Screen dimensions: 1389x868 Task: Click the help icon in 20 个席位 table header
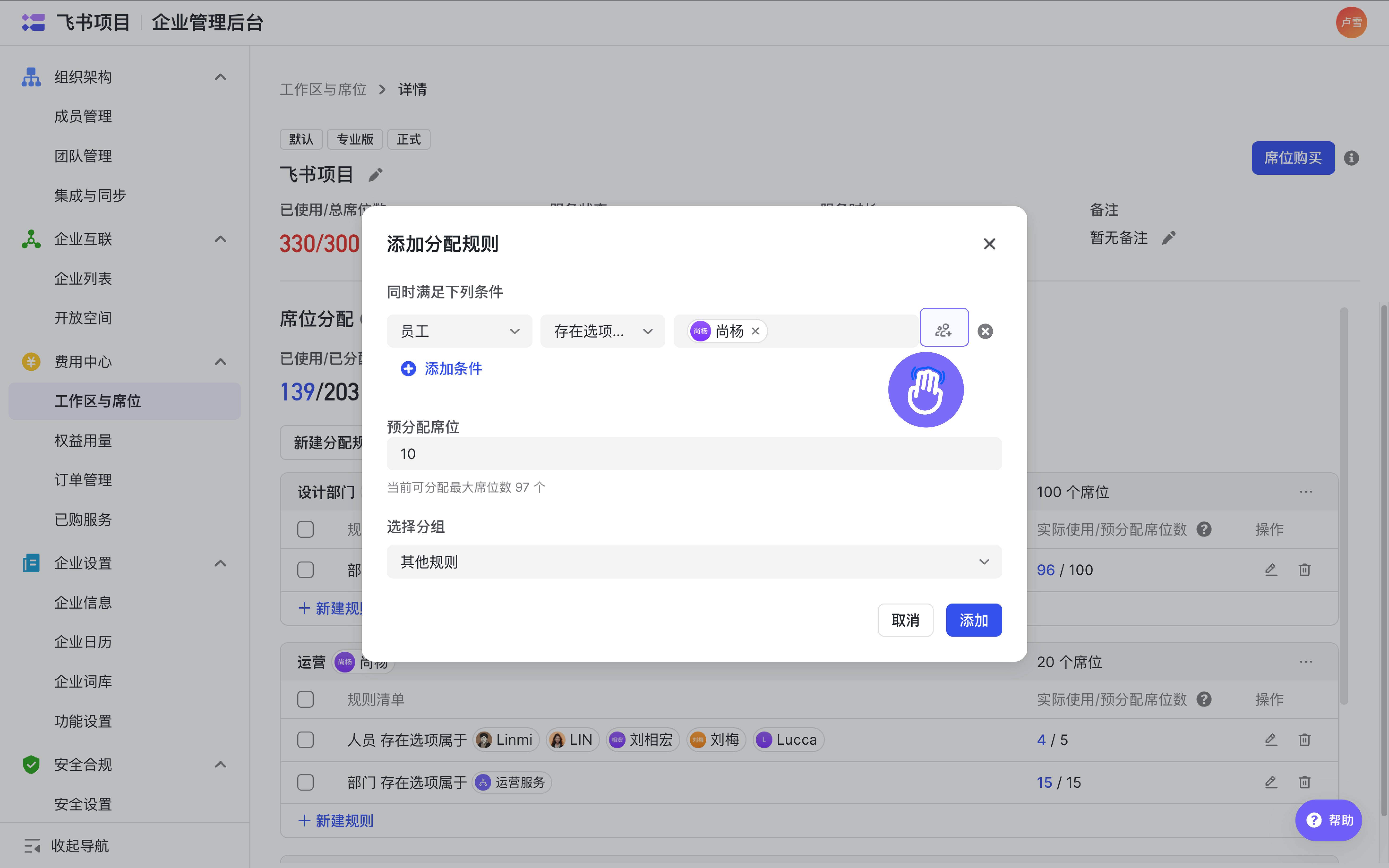[1204, 699]
